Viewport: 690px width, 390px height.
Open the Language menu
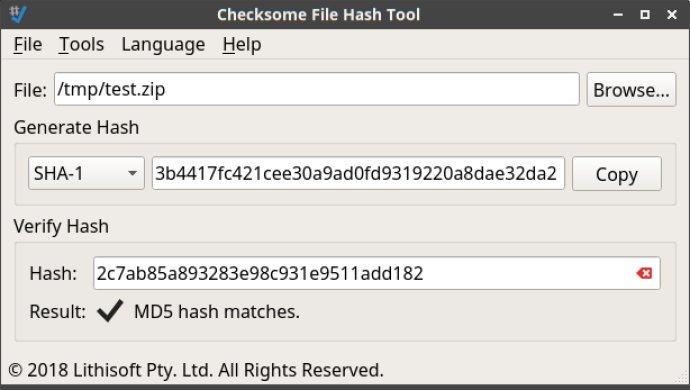pos(163,44)
